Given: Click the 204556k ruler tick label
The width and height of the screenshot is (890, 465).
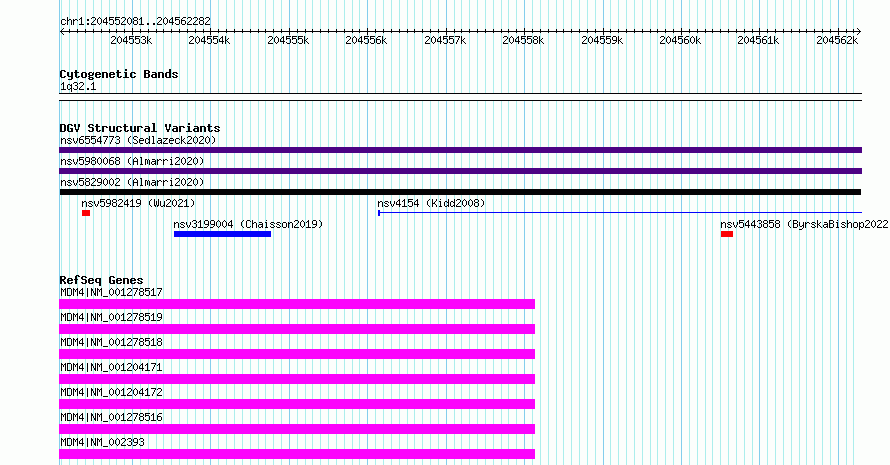Looking at the screenshot, I should 367,40.
